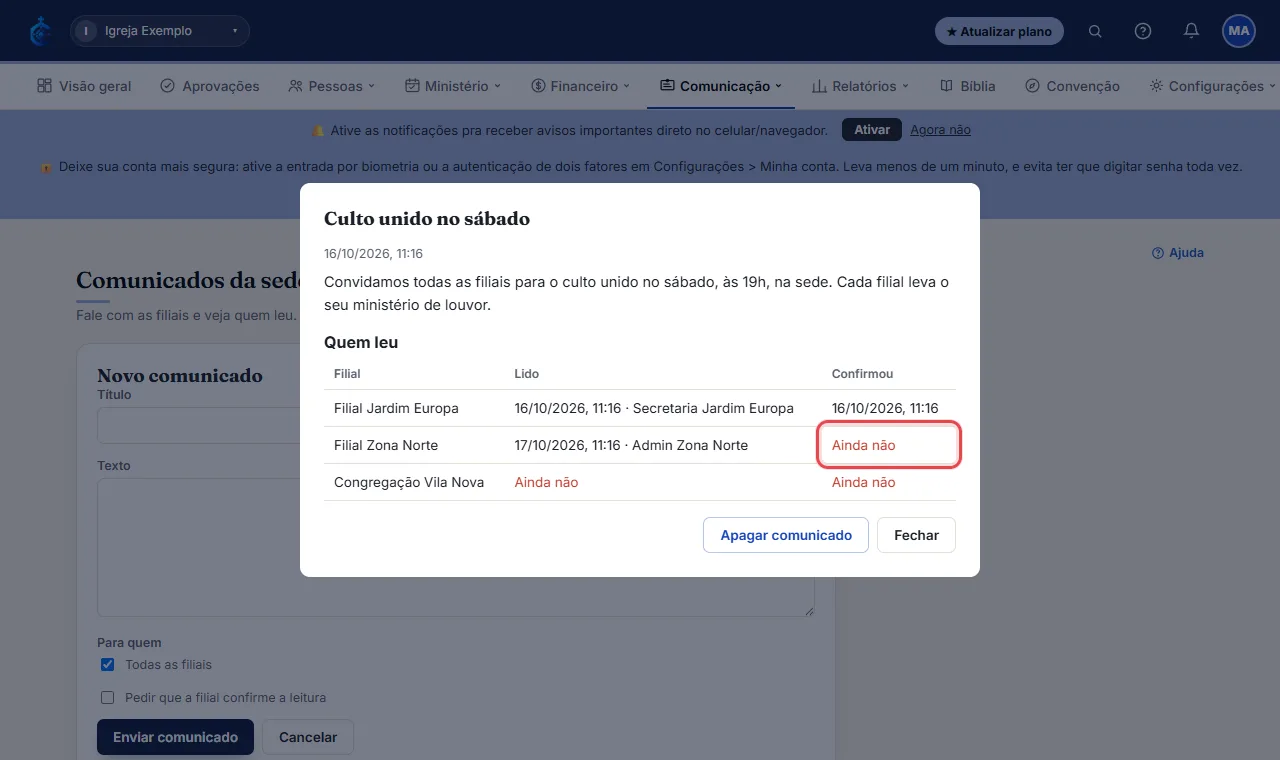The height and width of the screenshot is (760, 1280).
Task: Click Ativar to enable notifications
Action: [872, 130]
